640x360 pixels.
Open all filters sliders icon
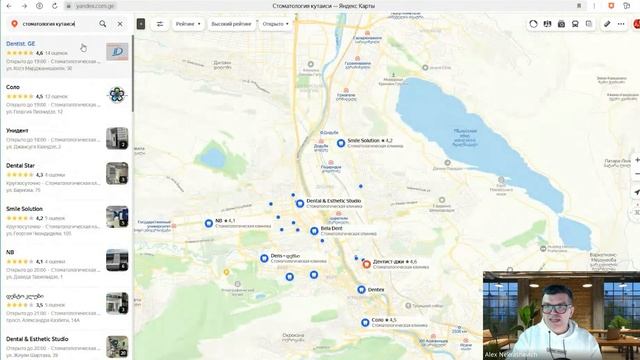click(160, 24)
